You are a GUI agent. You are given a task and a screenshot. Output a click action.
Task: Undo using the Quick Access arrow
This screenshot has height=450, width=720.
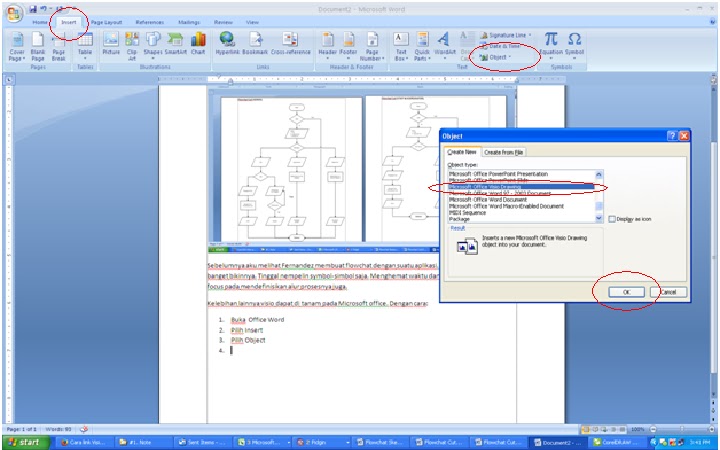click(44, 9)
